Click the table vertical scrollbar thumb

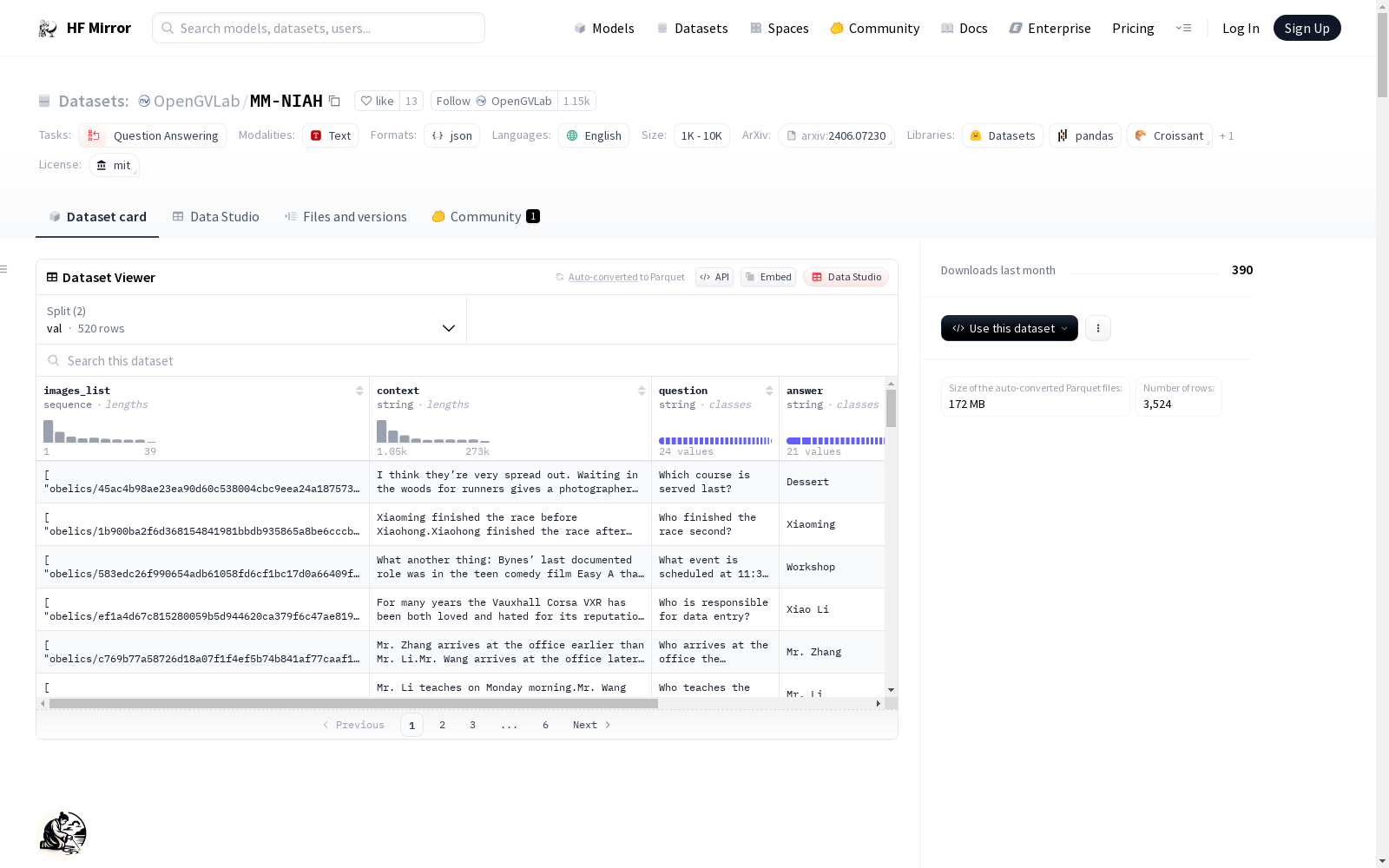click(891, 408)
